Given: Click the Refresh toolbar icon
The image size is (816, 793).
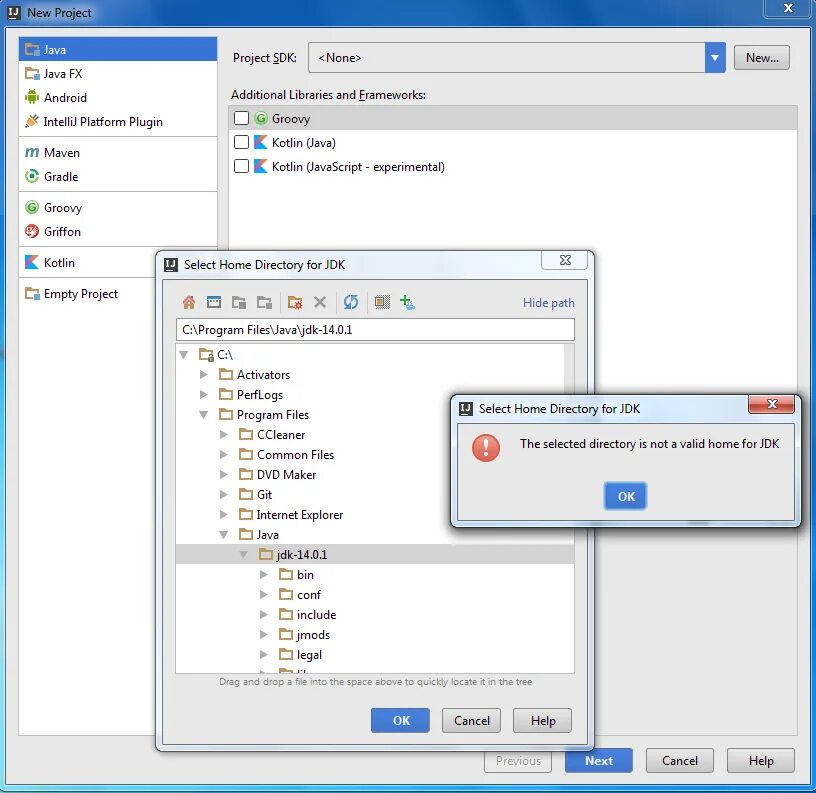Looking at the screenshot, I should (x=351, y=302).
